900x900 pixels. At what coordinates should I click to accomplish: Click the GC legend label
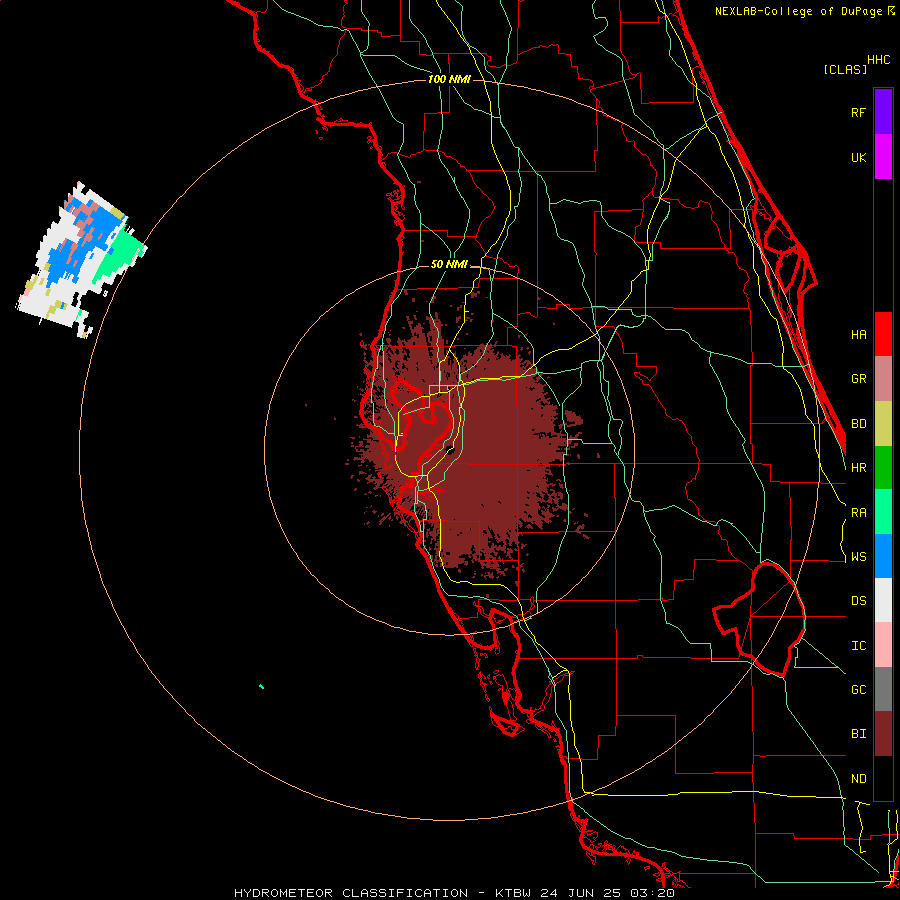point(858,690)
